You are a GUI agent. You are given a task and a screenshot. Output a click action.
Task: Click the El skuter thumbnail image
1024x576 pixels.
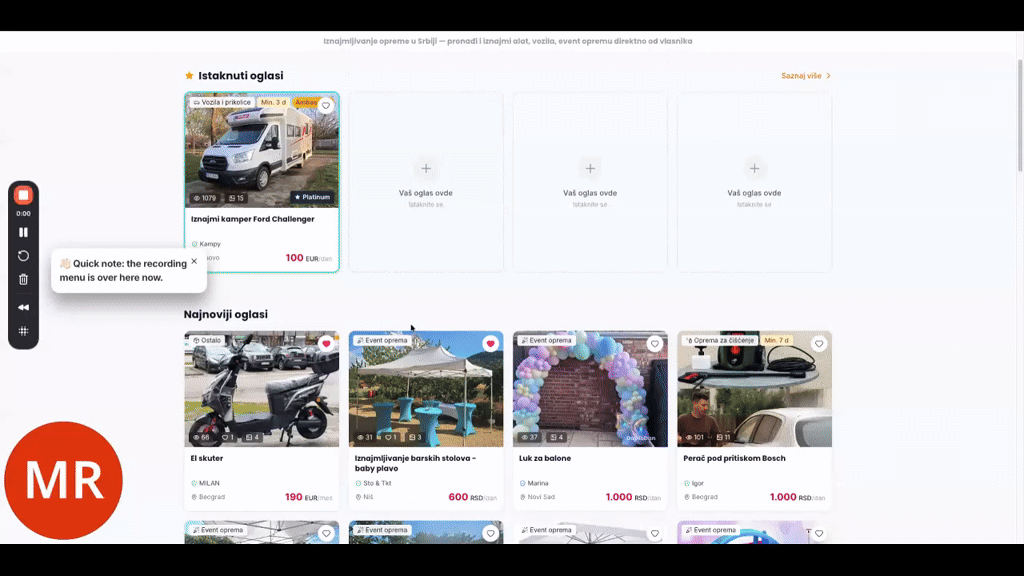click(x=262, y=388)
